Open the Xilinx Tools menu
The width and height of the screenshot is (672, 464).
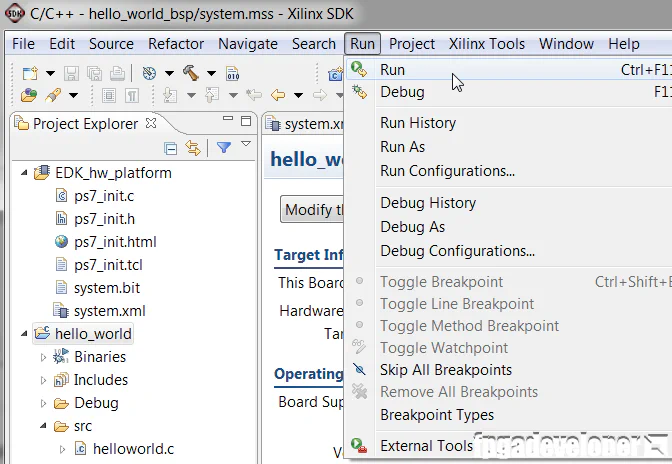487,44
